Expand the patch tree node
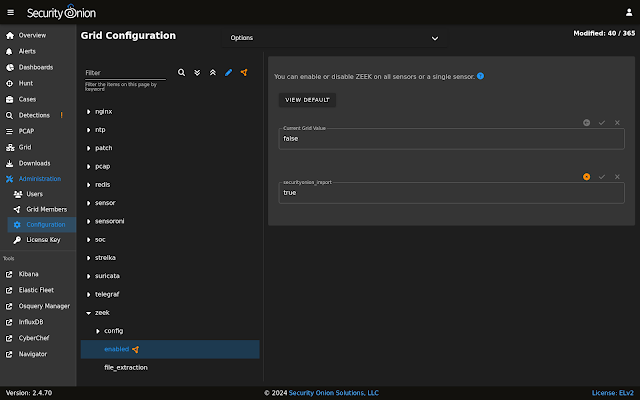This screenshot has height=400, width=640. (89, 148)
